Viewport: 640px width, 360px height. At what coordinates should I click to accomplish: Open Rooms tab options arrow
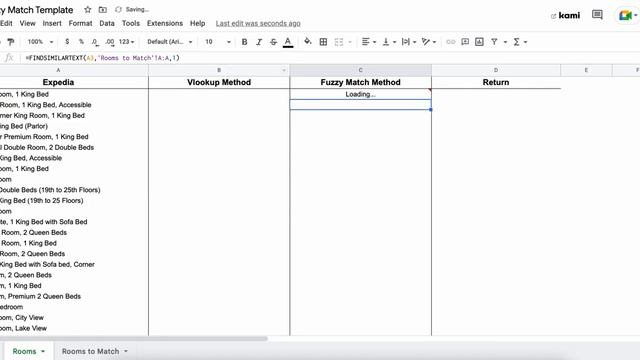tap(43, 351)
